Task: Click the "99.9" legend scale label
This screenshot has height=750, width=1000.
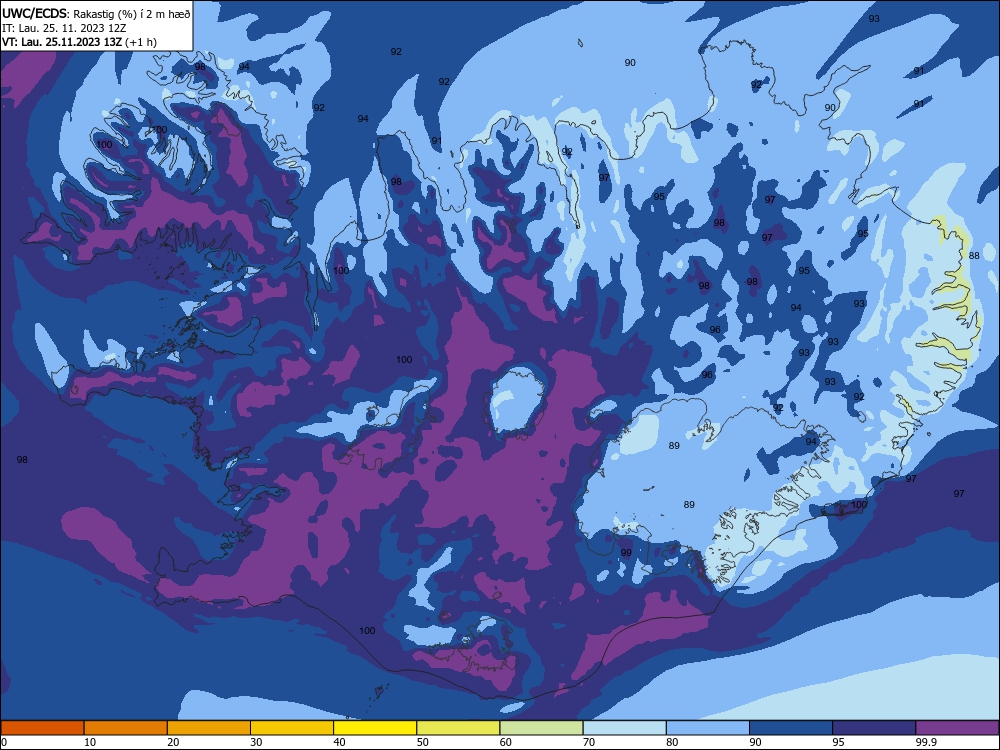Action: pos(925,742)
